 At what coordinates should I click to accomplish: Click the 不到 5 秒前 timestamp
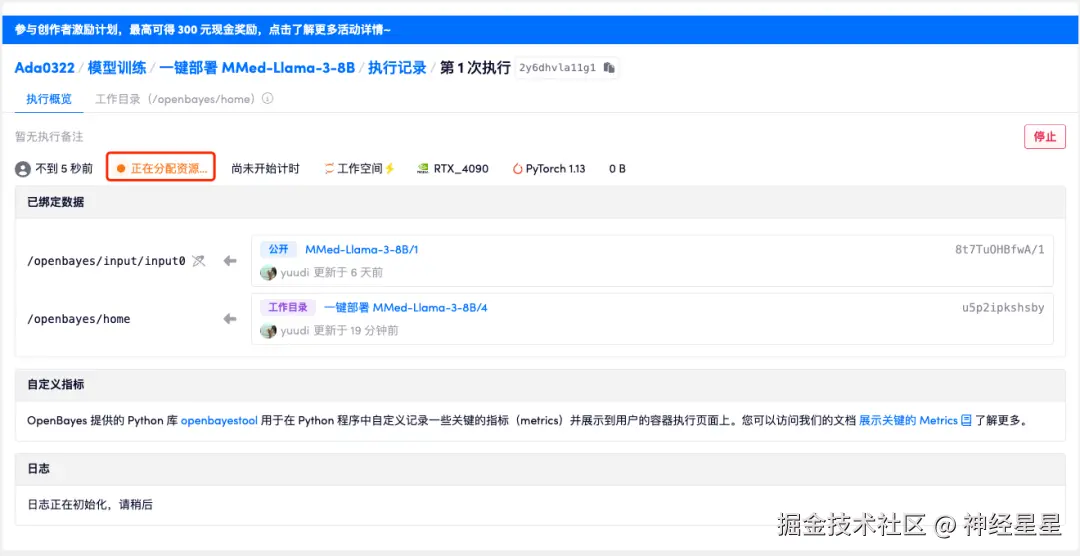64,169
